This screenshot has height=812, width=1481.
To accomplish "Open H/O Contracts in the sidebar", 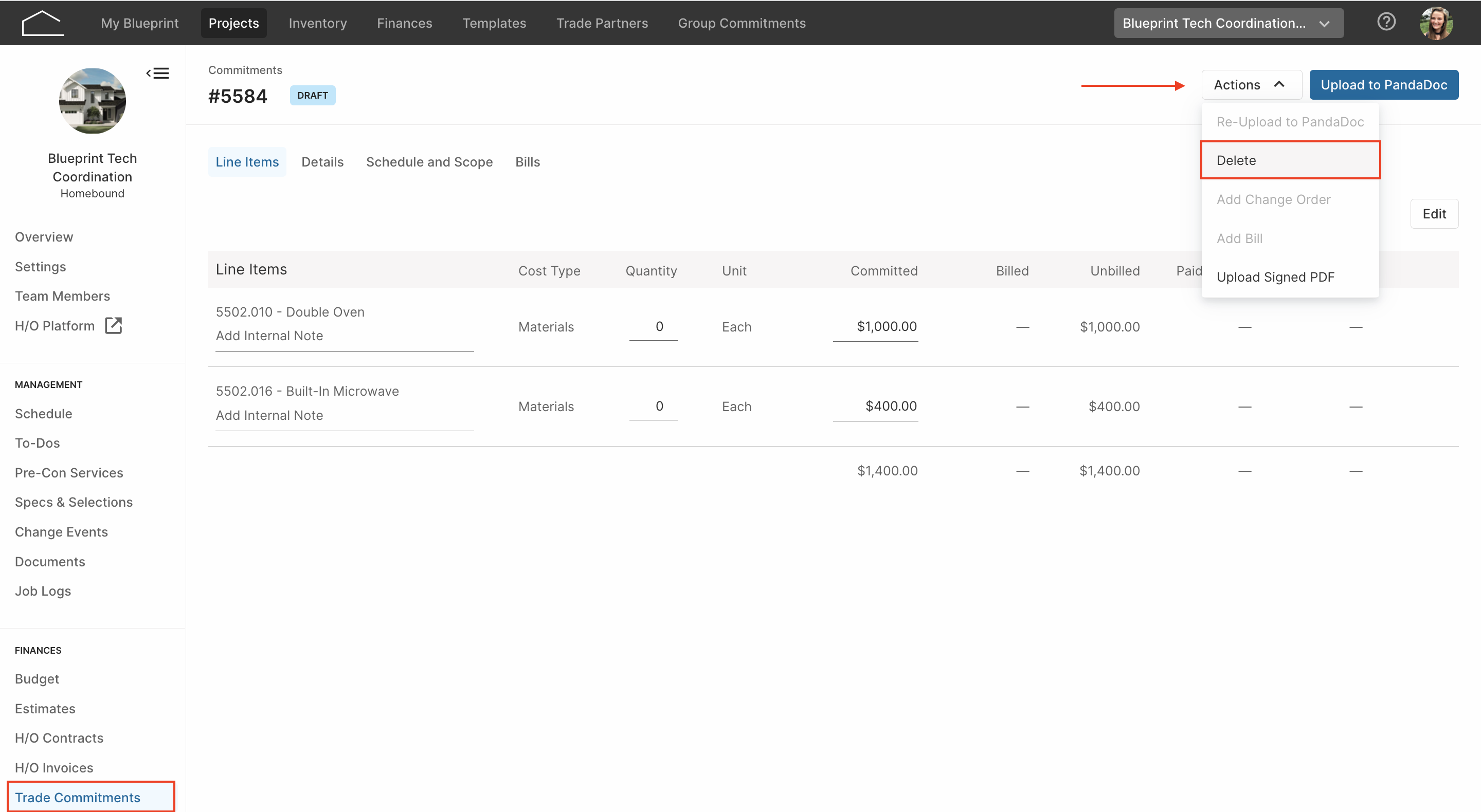I will [x=59, y=739].
